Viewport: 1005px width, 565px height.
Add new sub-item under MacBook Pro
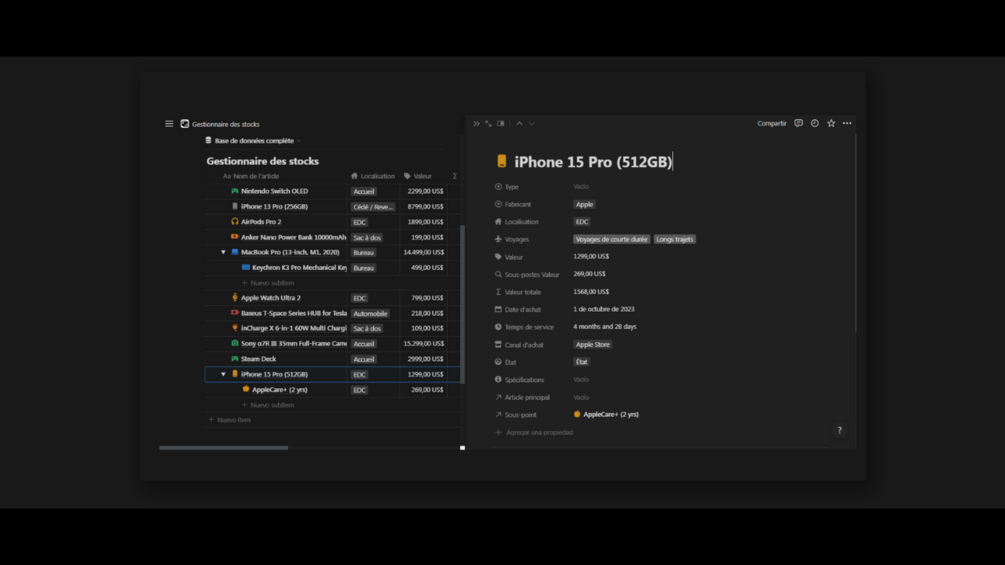pos(268,282)
